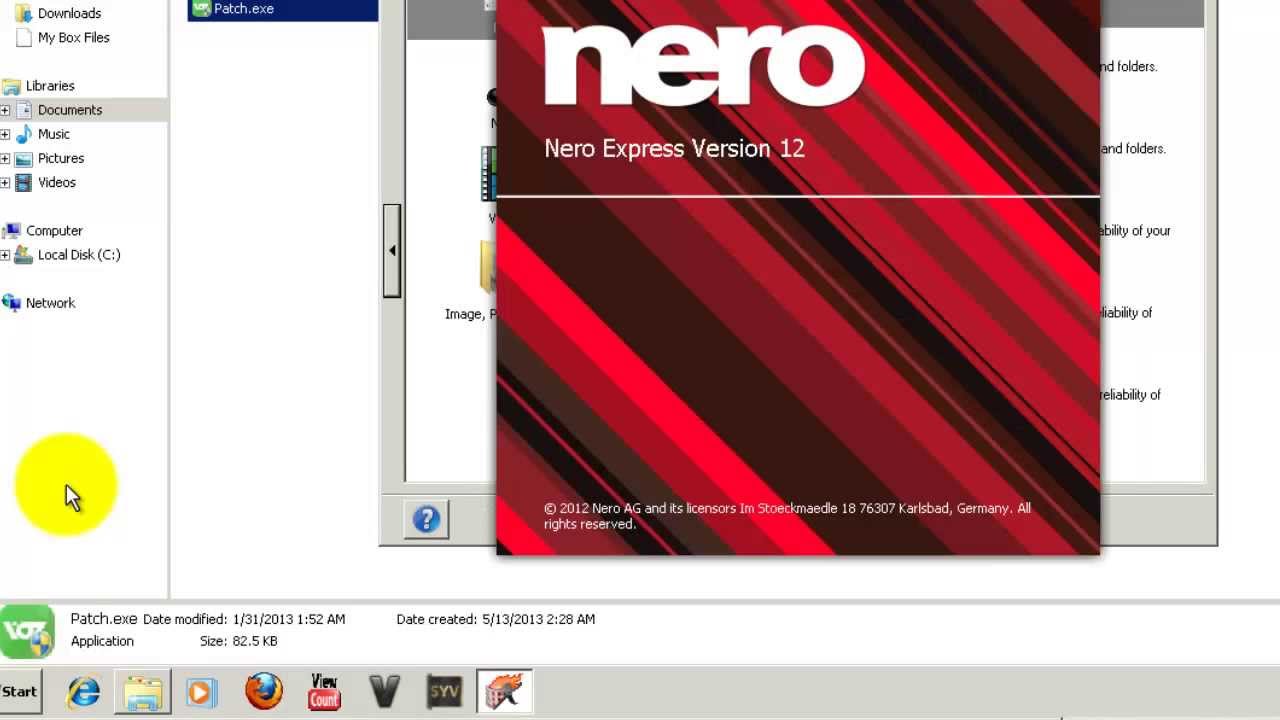1280x720 pixels.
Task: Open Windows Media Player from taskbar
Action: (201, 692)
